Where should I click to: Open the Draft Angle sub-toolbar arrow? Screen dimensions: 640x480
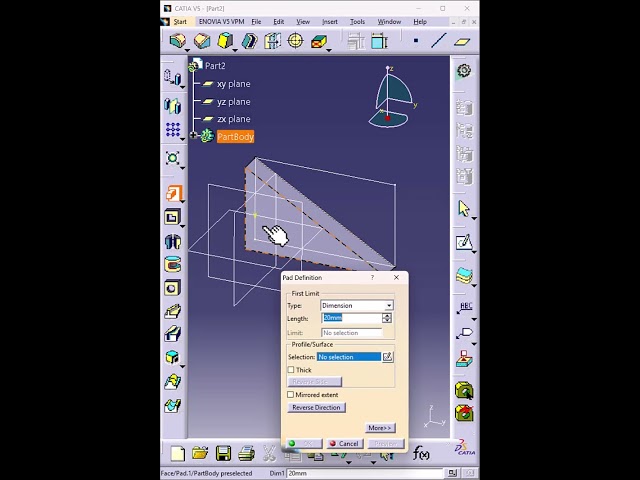pyautogui.click(x=235, y=51)
